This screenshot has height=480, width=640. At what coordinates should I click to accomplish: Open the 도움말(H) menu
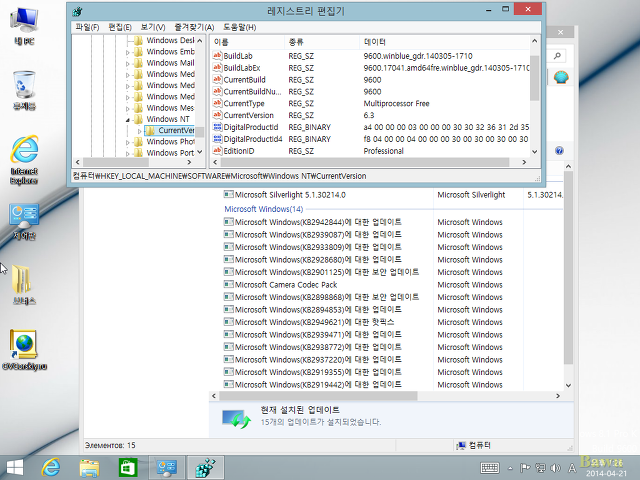click(x=240, y=27)
